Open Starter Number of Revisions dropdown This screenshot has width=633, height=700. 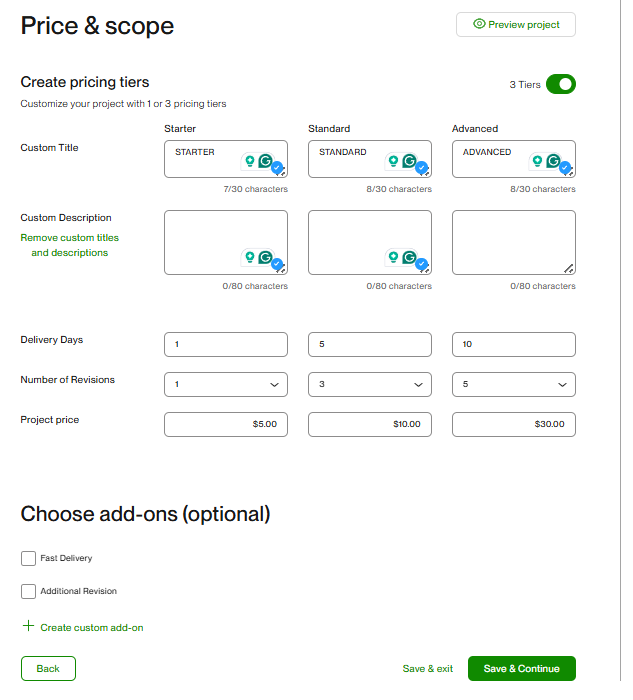(226, 384)
